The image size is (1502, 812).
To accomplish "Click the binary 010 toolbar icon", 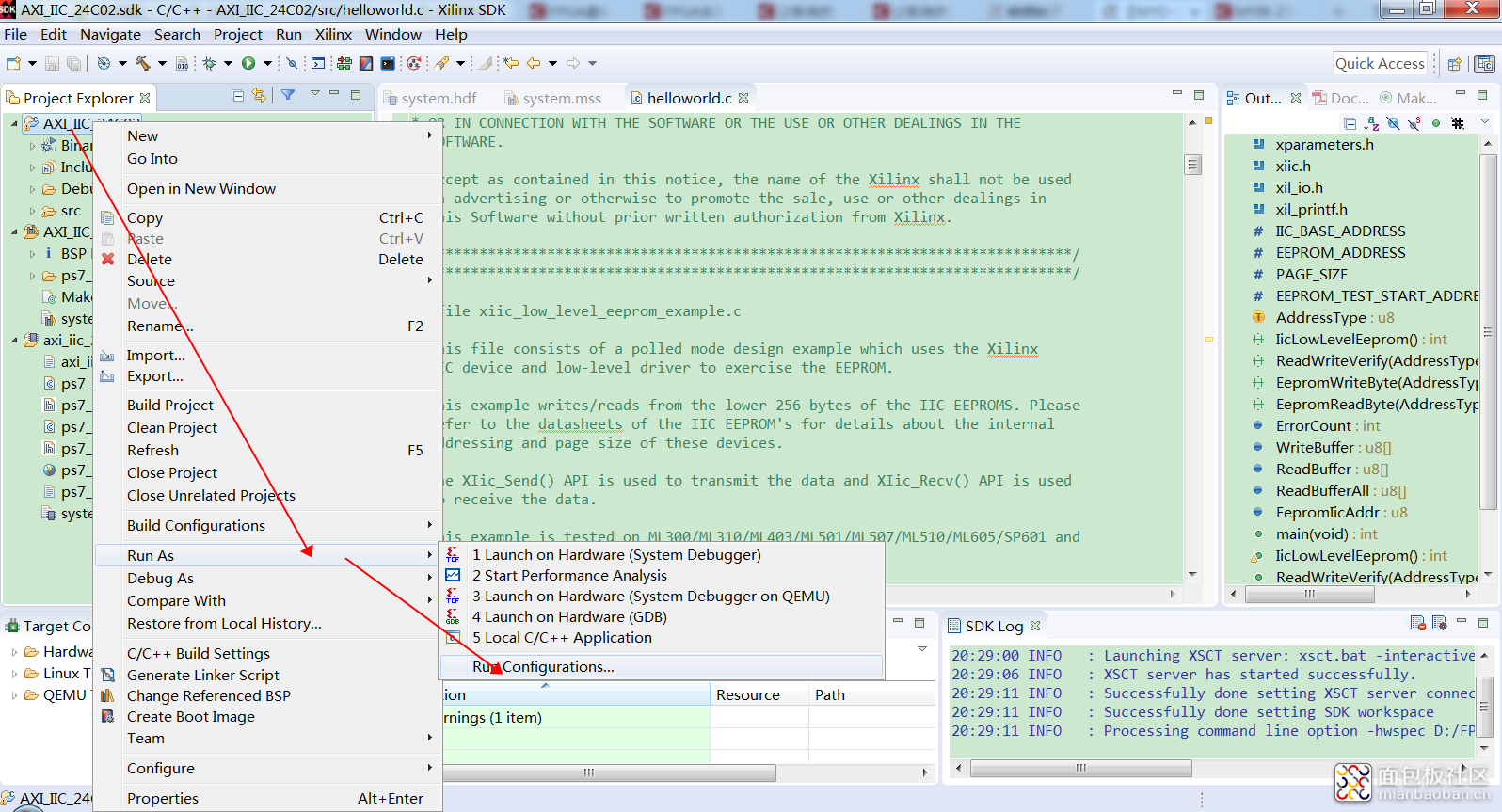I will coord(183,63).
